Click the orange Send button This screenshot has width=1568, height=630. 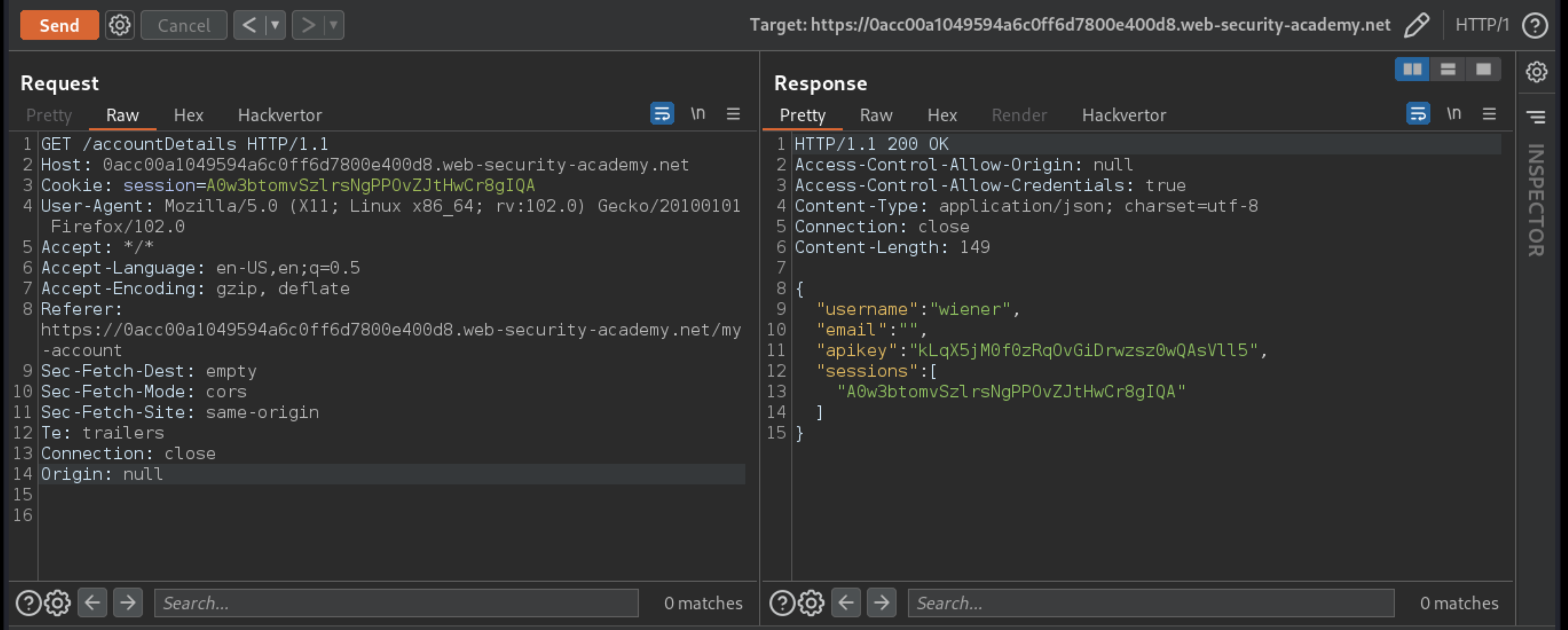click(59, 25)
